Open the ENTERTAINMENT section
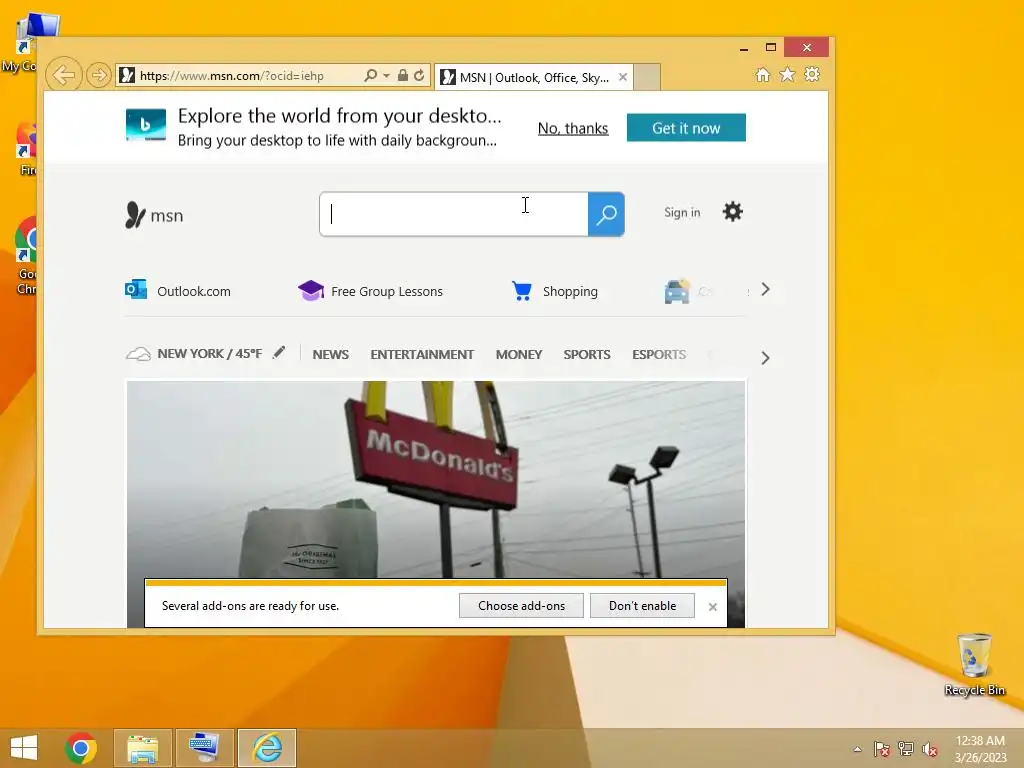Viewport: 1024px width, 768px height. pyautogui.click(x=422, y=355)
